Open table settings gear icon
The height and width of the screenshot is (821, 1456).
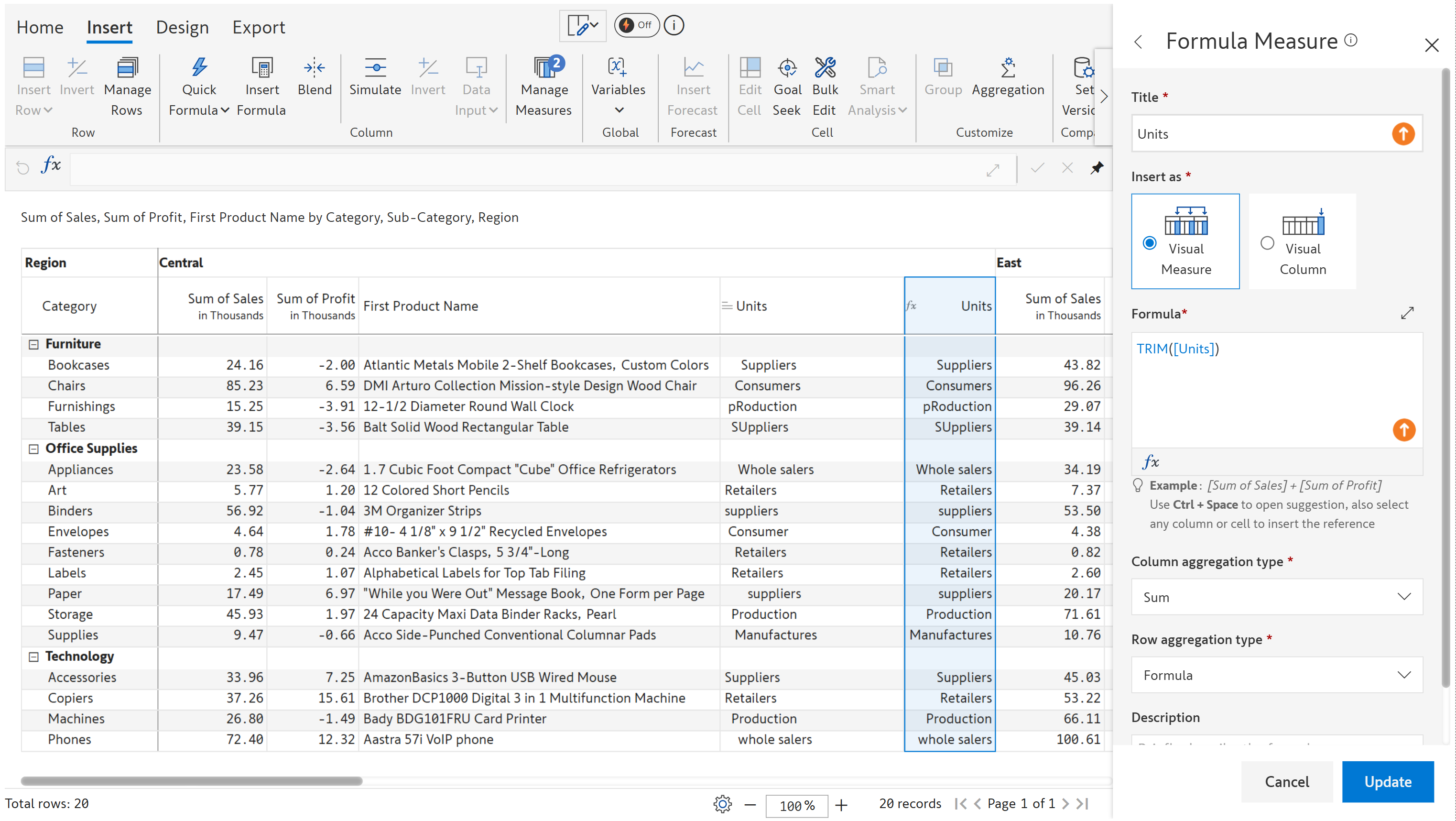(x=722, y=804)
